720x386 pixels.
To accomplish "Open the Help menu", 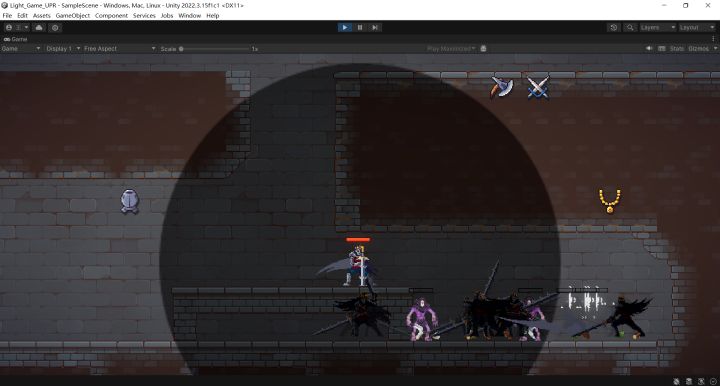I will (213, 16).
